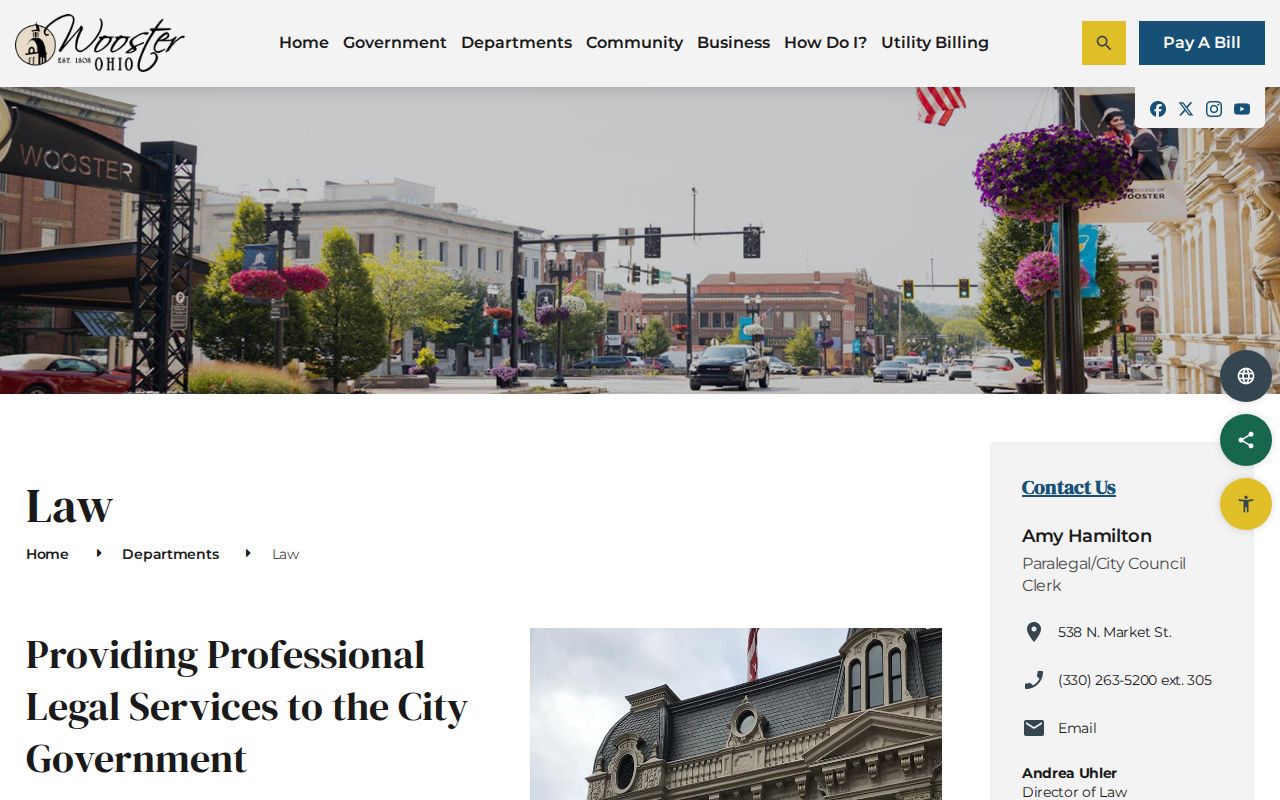Open the Home menu item
The width and height of the screenshot is (1280, 800).
coord(304,43)
